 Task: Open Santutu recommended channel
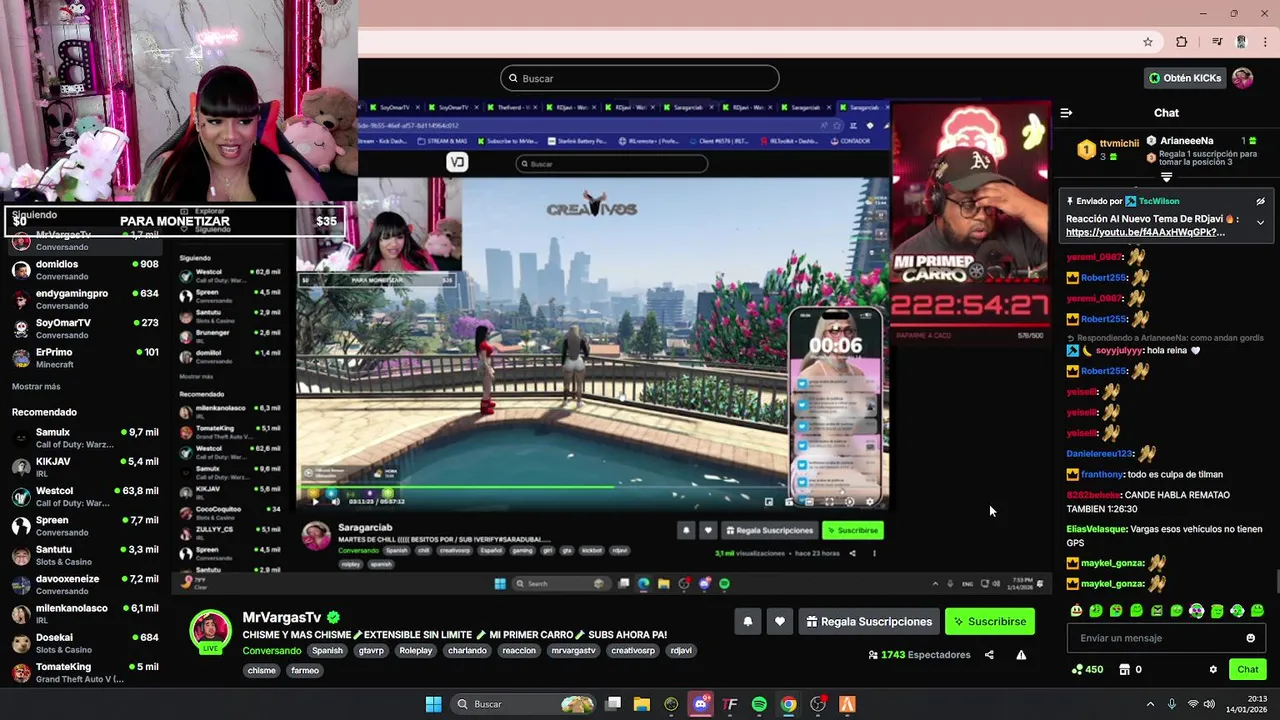coord(86,555)
